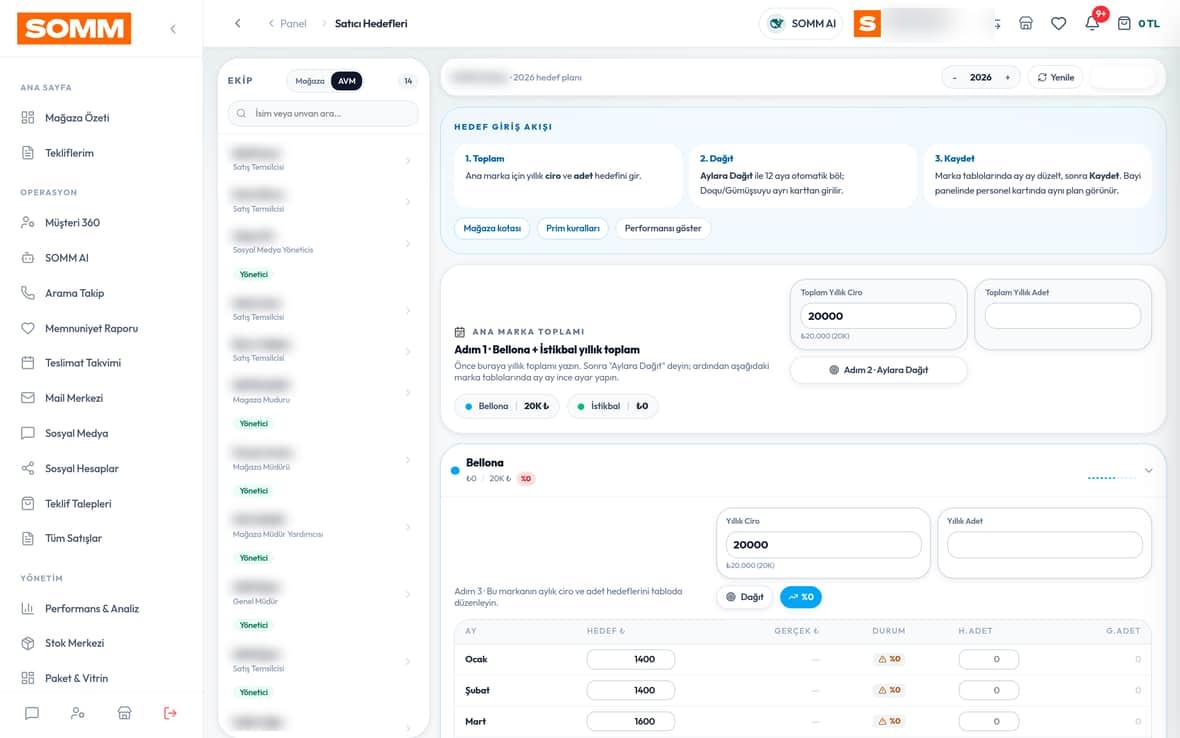Open the chat bubble icon in sidebar footer
1180x738 pixels.
pyautogui.click(x=32, y=713)
